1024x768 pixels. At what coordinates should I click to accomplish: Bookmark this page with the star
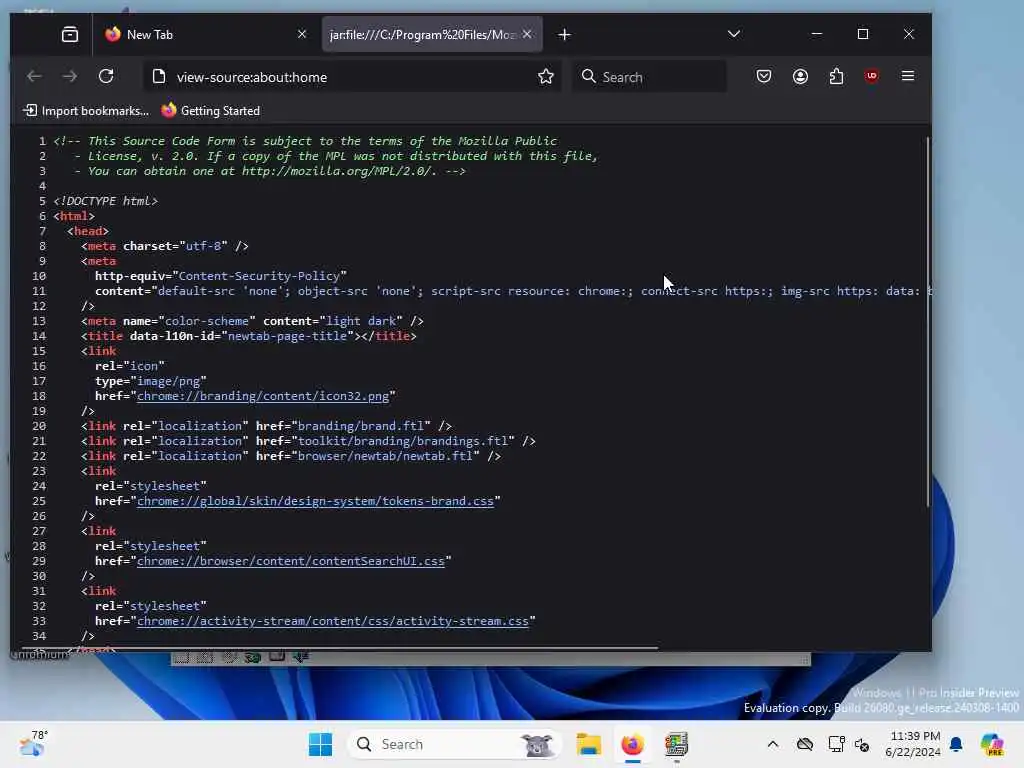click(546, 76)
